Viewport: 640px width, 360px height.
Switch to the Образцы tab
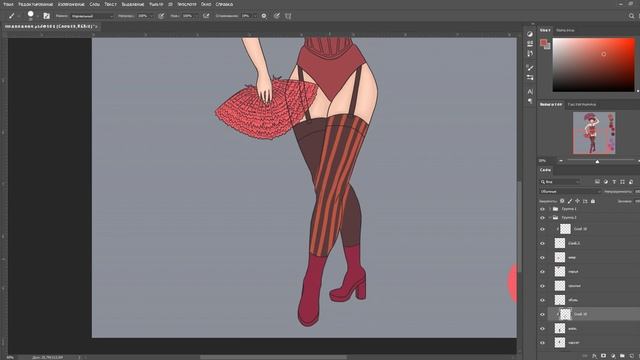[x=565, y=30]
